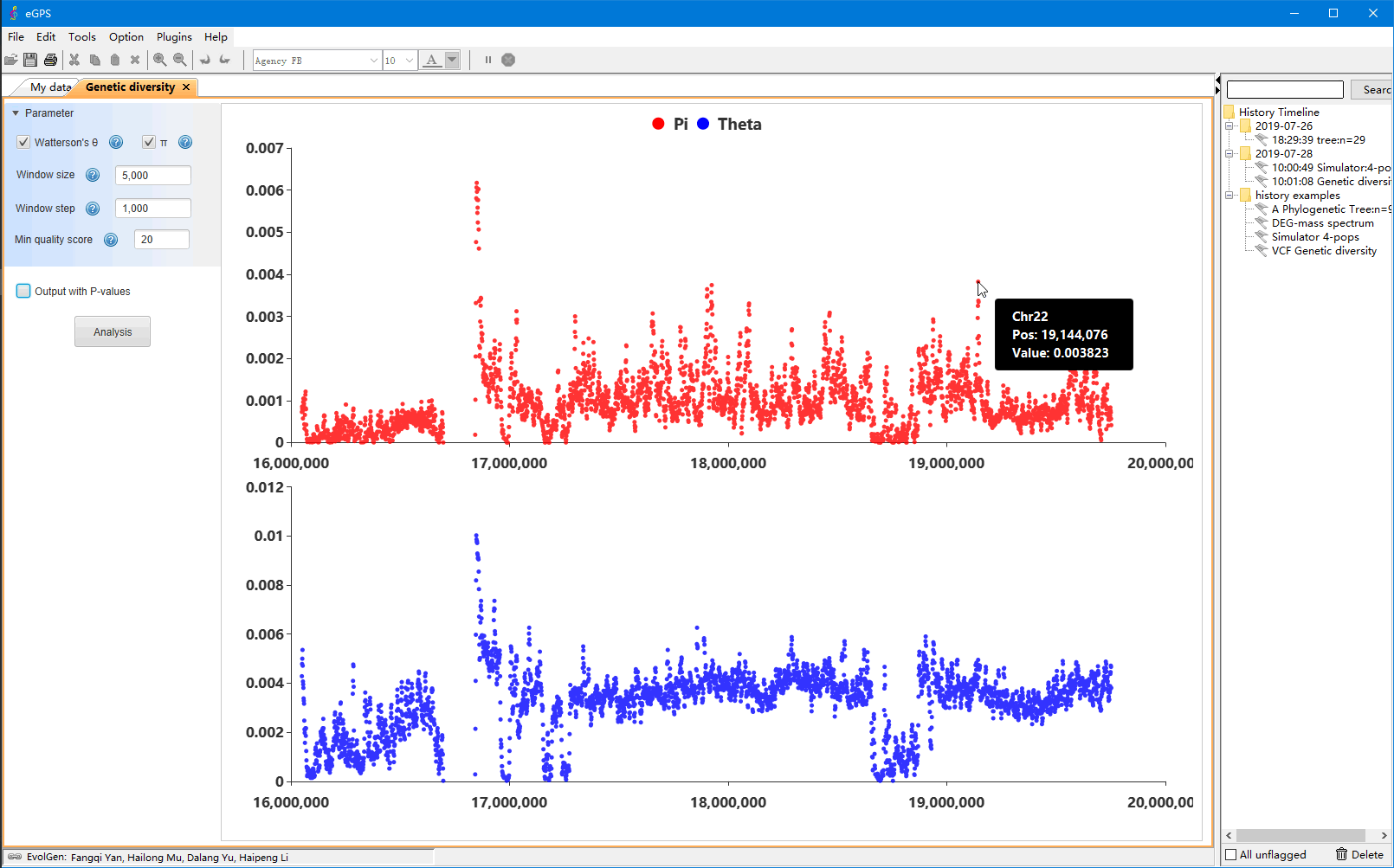Open the font color picker arrow
This screenshot has width=1394, height=868.
(x=452, y=60)
